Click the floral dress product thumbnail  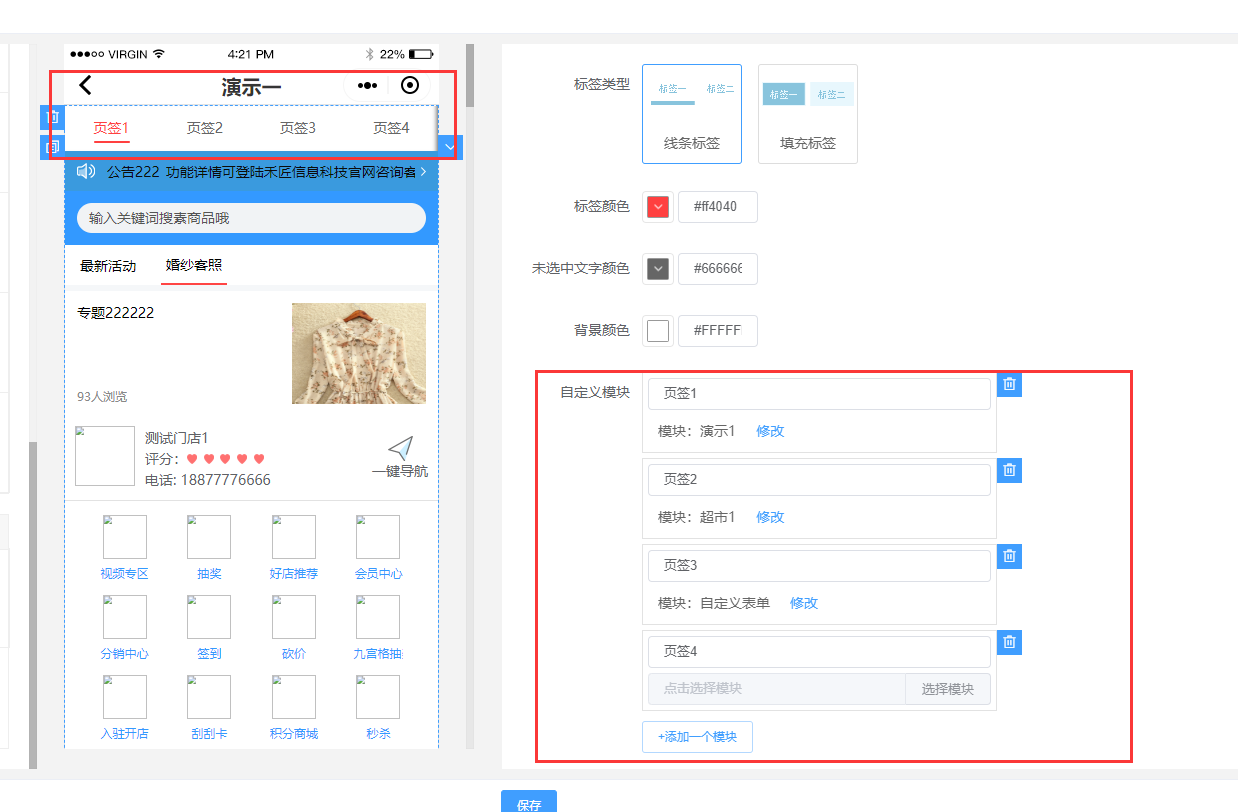coord(359,354)
